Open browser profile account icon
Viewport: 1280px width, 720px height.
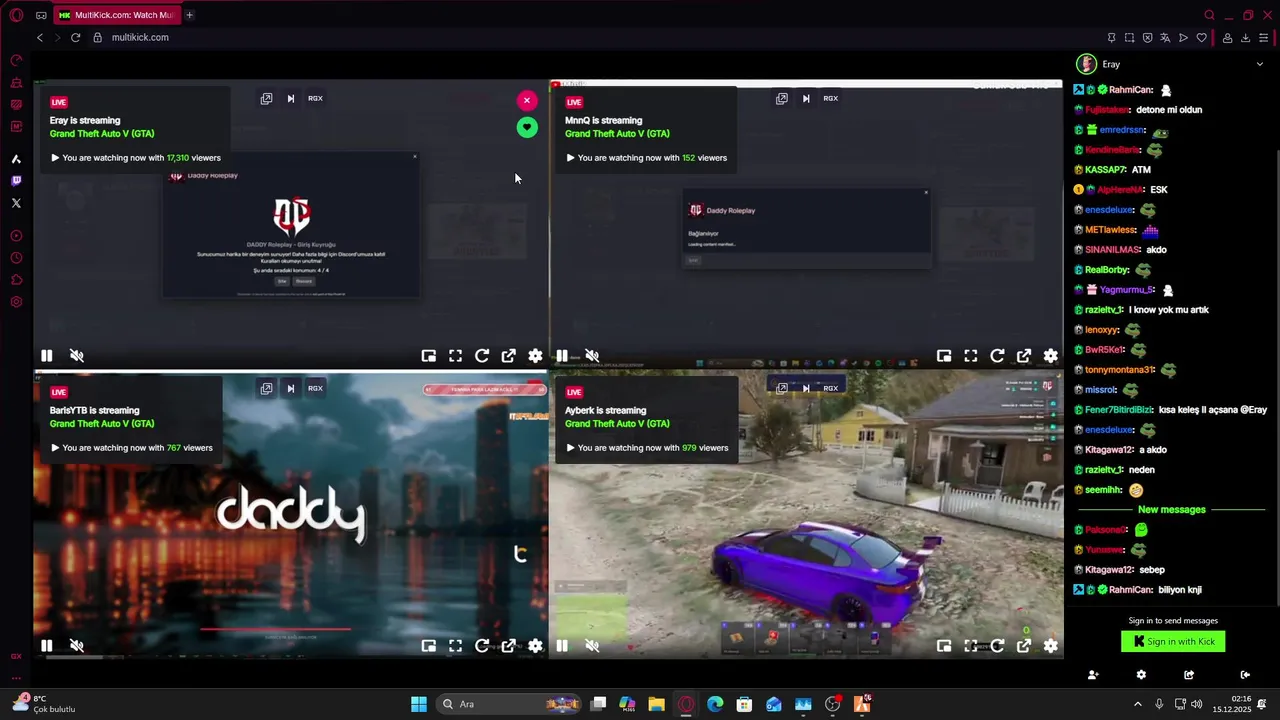coord(1227,38)
